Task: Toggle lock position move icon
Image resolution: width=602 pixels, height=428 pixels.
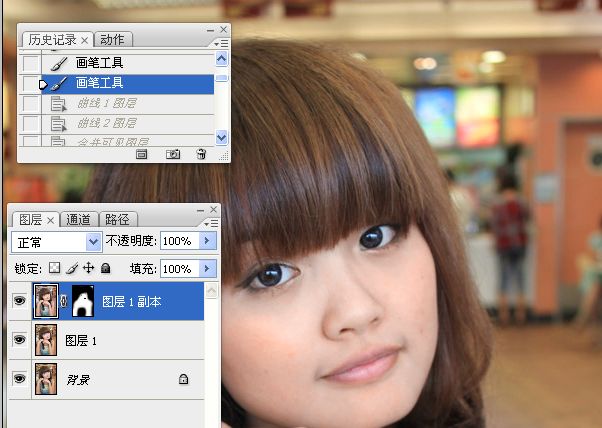Action: pyautogui.click(x=89, y=268)
